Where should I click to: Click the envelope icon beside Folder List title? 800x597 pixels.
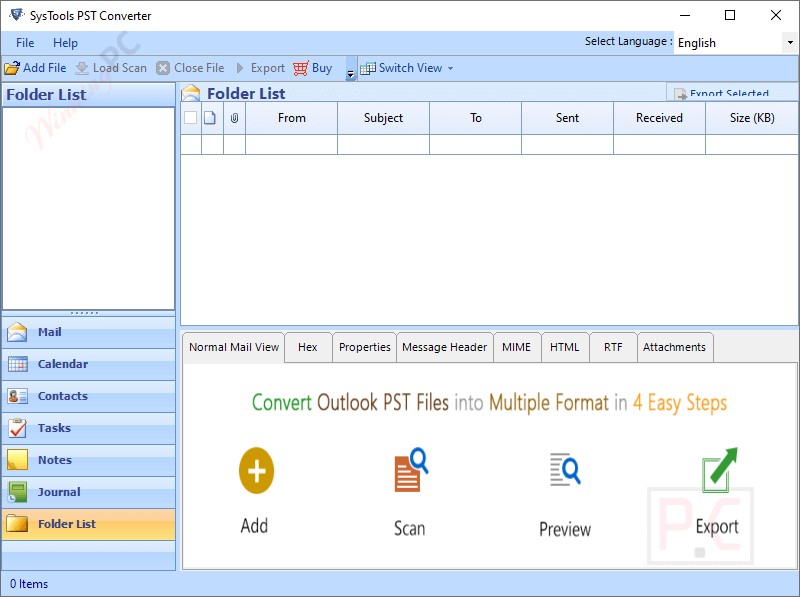coord(191,93)
